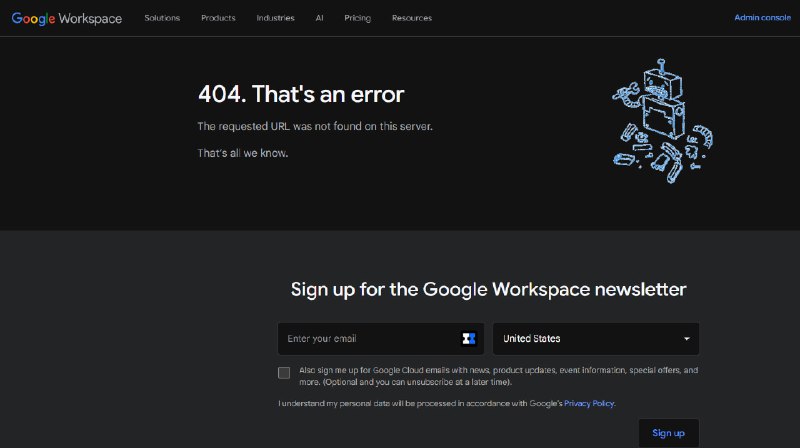The image size is (800, 448).
Task: Open the Products menu
Action: (x=218, y=18)
